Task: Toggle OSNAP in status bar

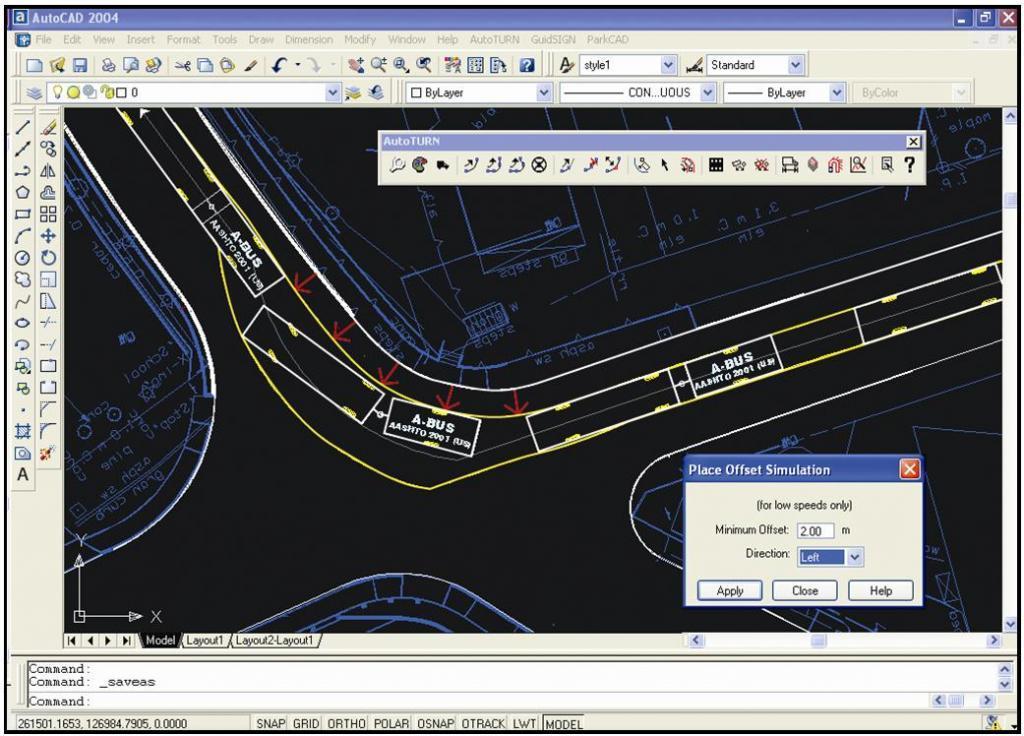Action: pos(435,723)
